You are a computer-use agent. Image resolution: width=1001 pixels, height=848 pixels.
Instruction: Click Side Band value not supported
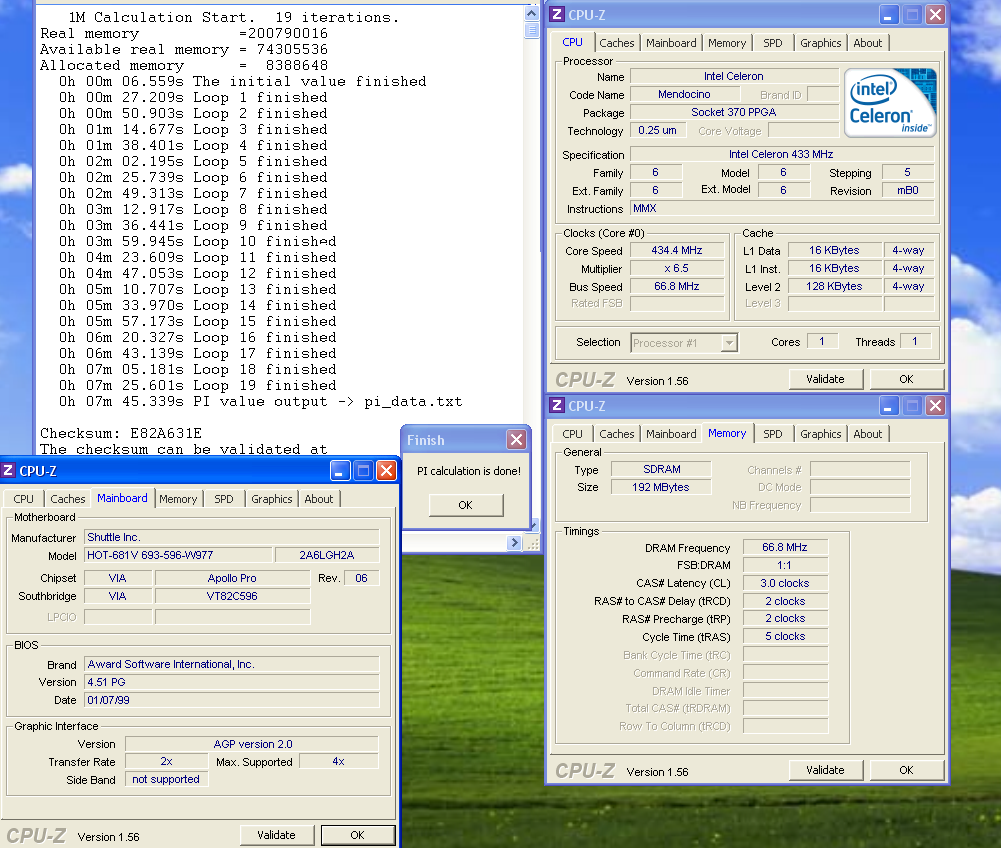167,780
